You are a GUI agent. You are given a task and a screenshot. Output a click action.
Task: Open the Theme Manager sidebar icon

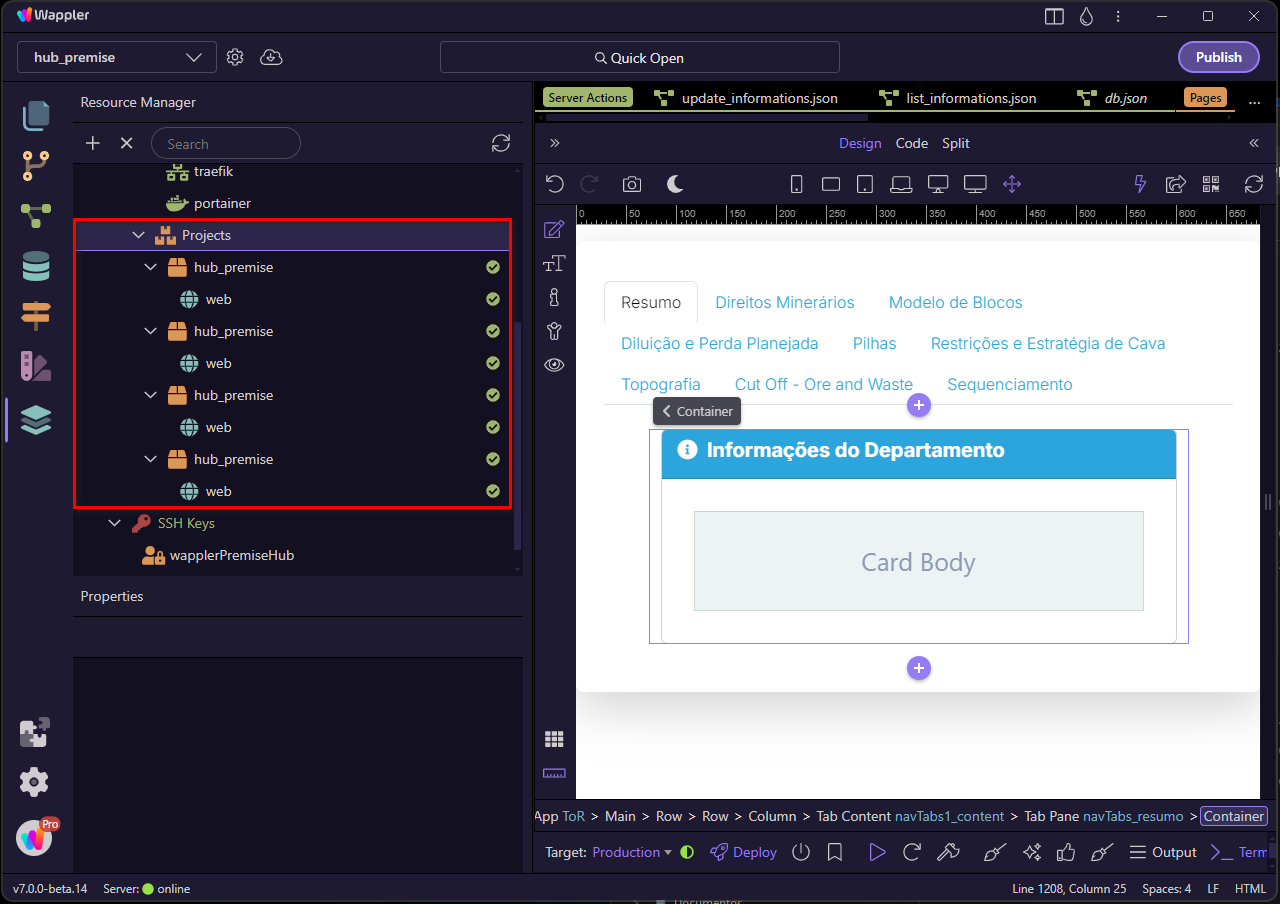[36, 367]
